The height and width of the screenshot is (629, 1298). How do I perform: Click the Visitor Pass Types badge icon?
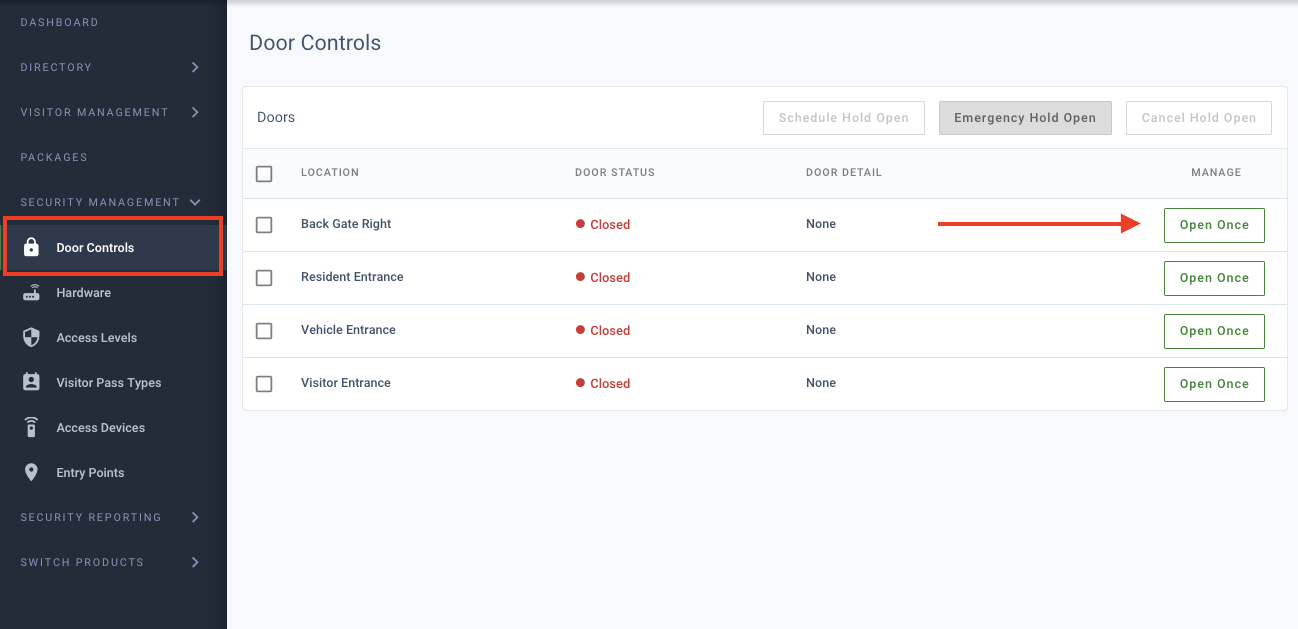pos(31,383)
